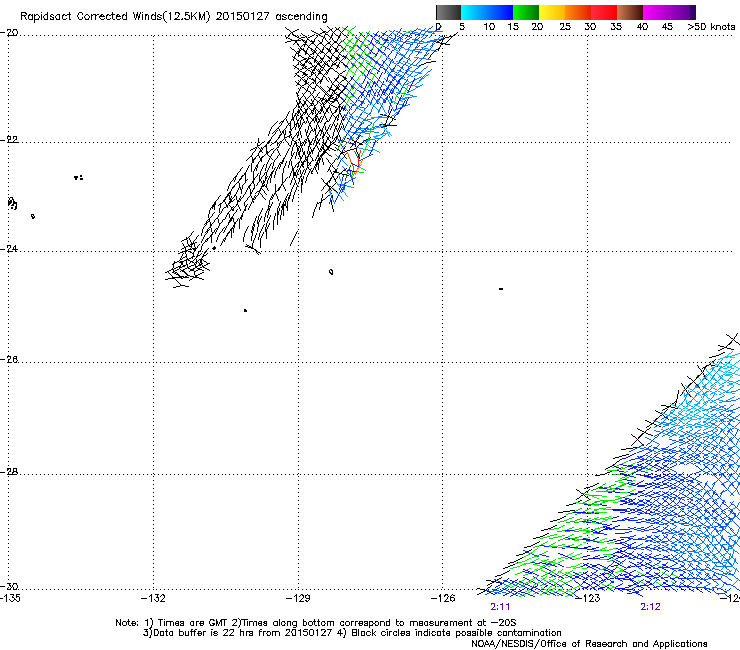The image size is (740, 650).
Task: Click the '-28' latitude axis label
Action: point(9,471)
